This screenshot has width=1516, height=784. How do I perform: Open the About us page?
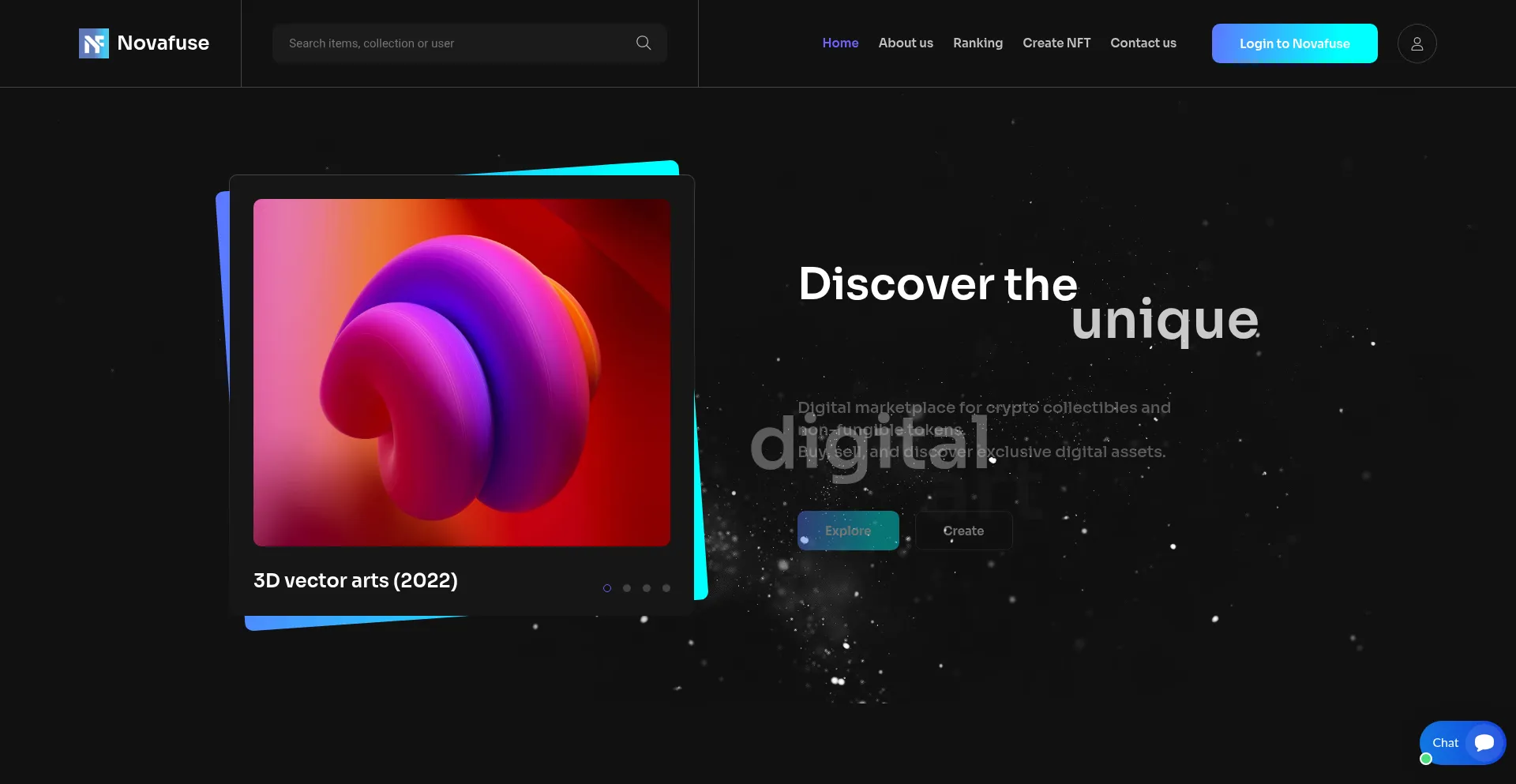pos(906,43)
